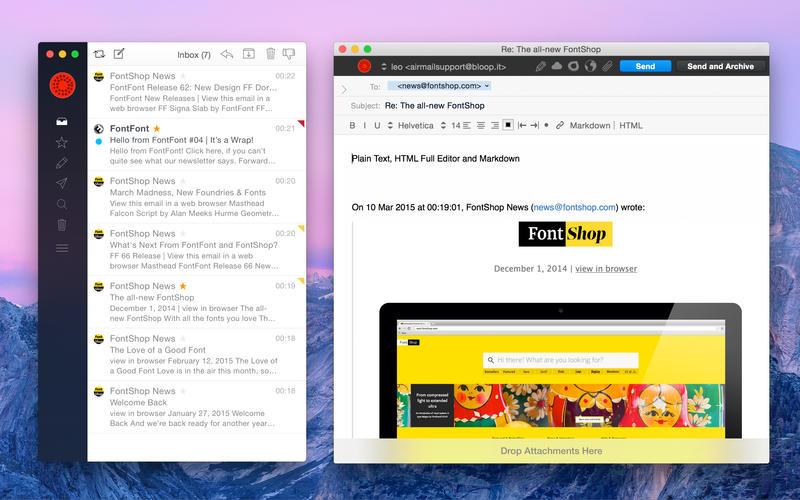Decrease indent in the compose editor
Screen dimensions: 800x500
pyautogui.click(x=521, y=125)
